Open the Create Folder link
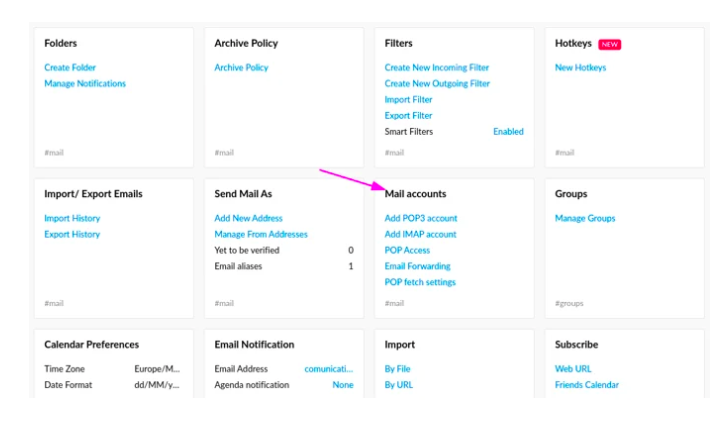 pyautogui.click(x=70, y=68)
